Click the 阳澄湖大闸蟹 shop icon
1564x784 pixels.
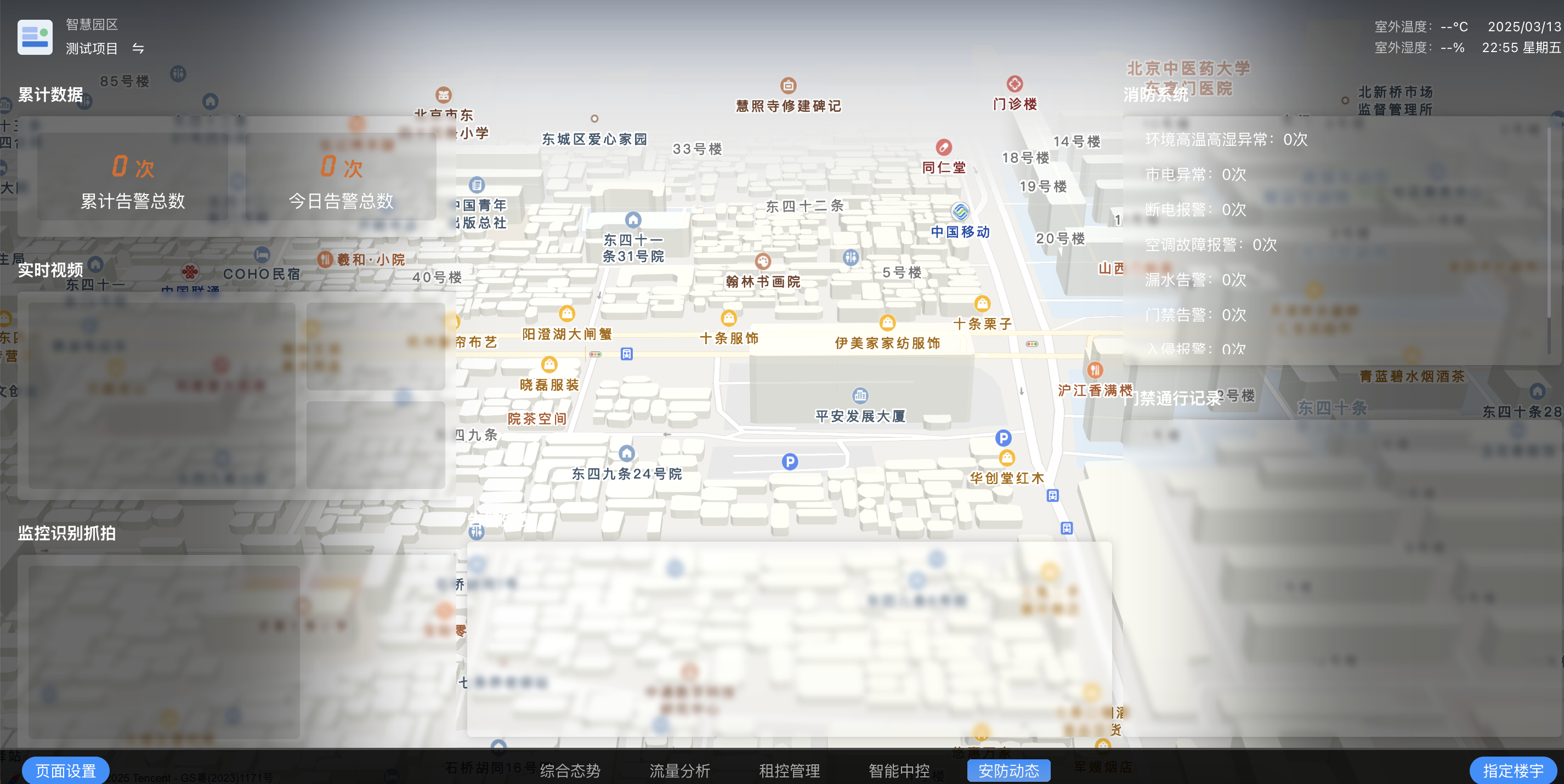566,314
